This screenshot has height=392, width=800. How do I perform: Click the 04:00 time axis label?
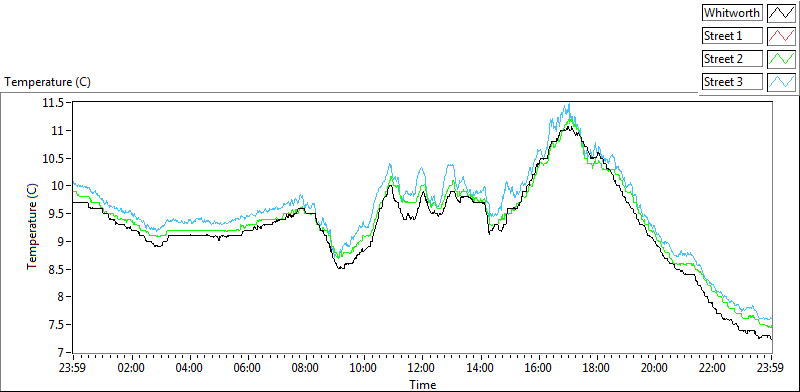click(x=190, y=368)
